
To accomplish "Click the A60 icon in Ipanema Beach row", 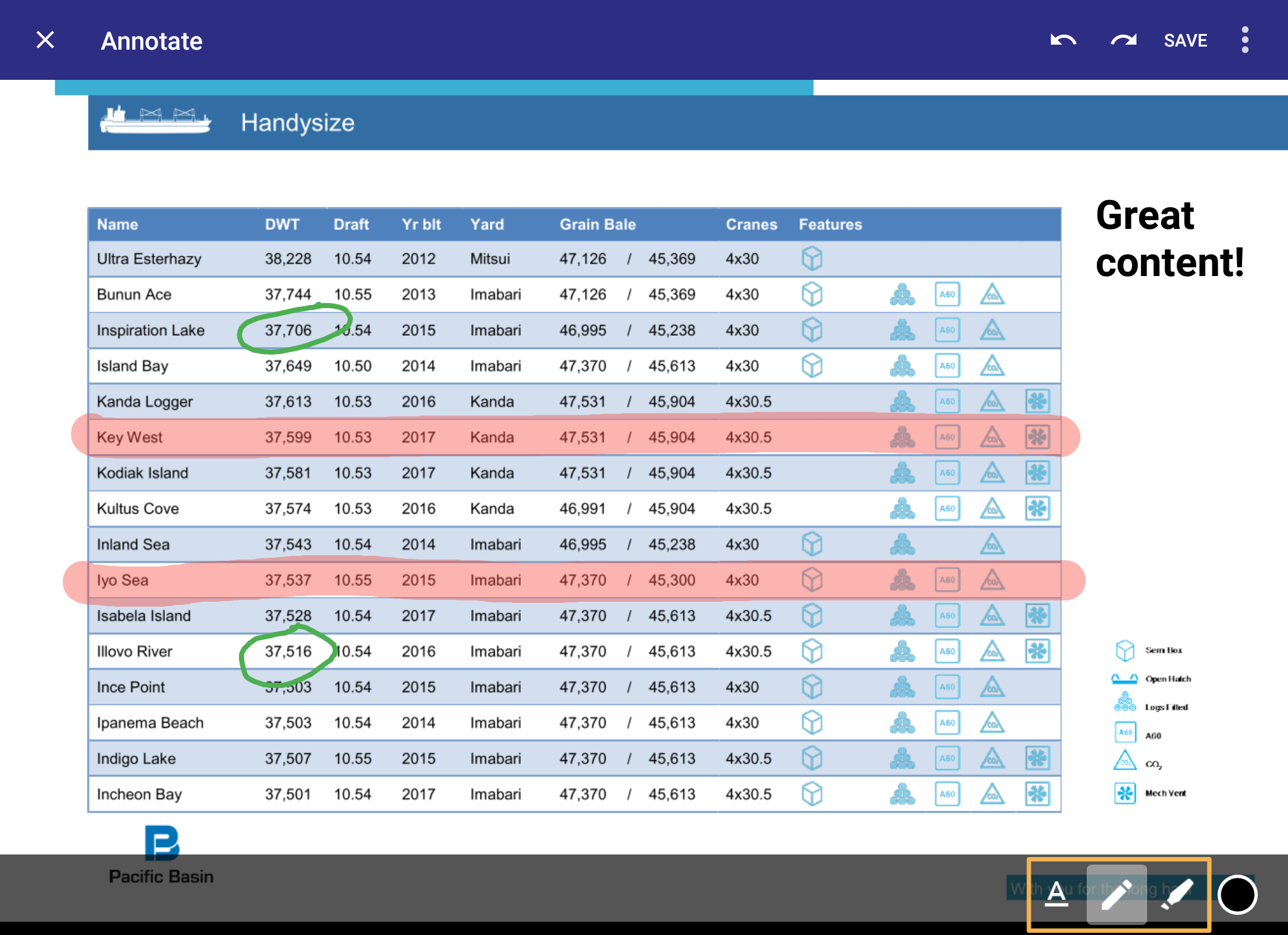I will (x=947, y=722).
